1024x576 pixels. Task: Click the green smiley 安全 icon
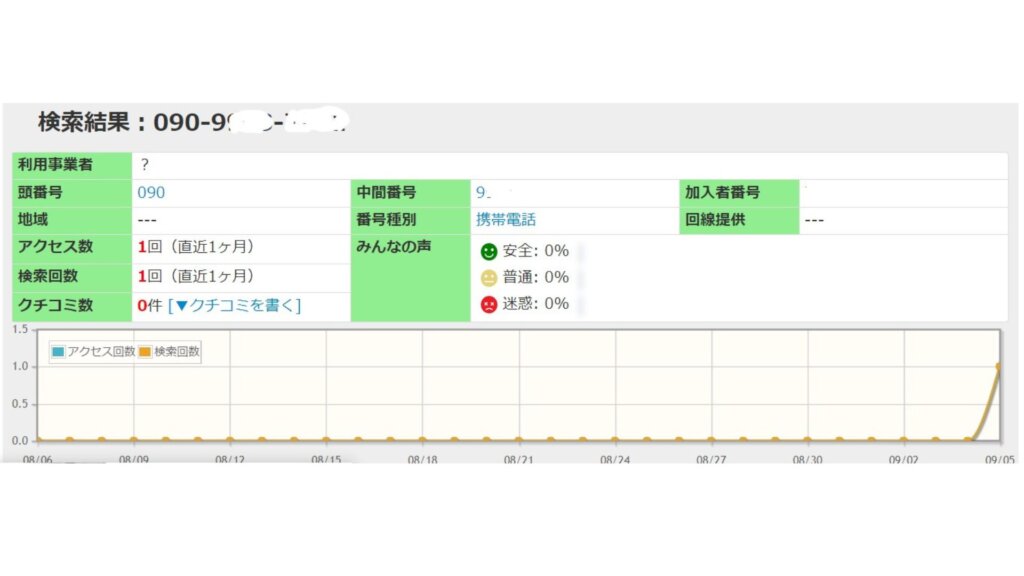(x=489, y=251)
